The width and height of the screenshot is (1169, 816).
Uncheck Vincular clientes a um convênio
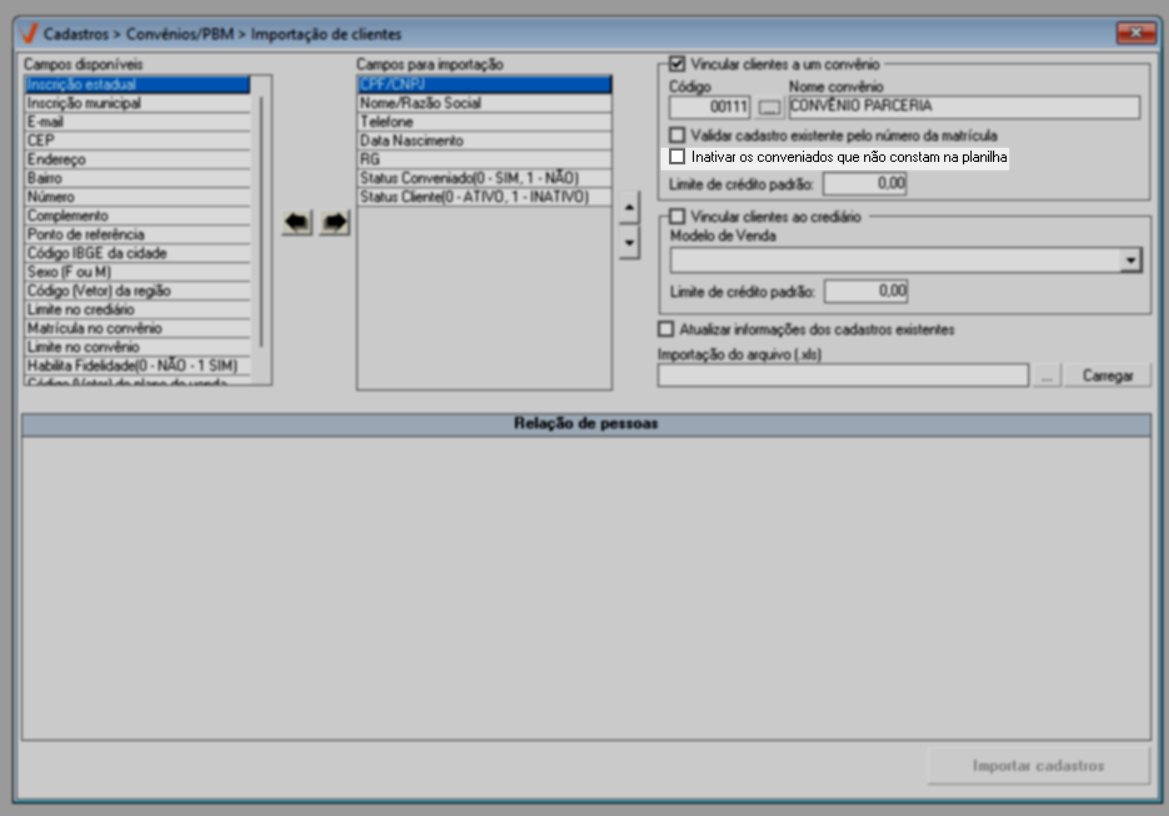[677, 64]
